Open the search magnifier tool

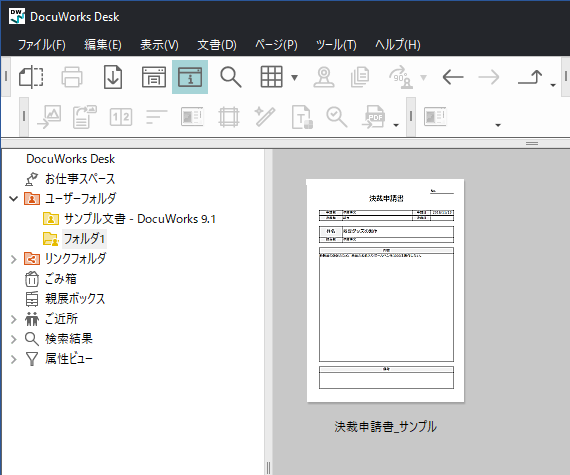230,77
